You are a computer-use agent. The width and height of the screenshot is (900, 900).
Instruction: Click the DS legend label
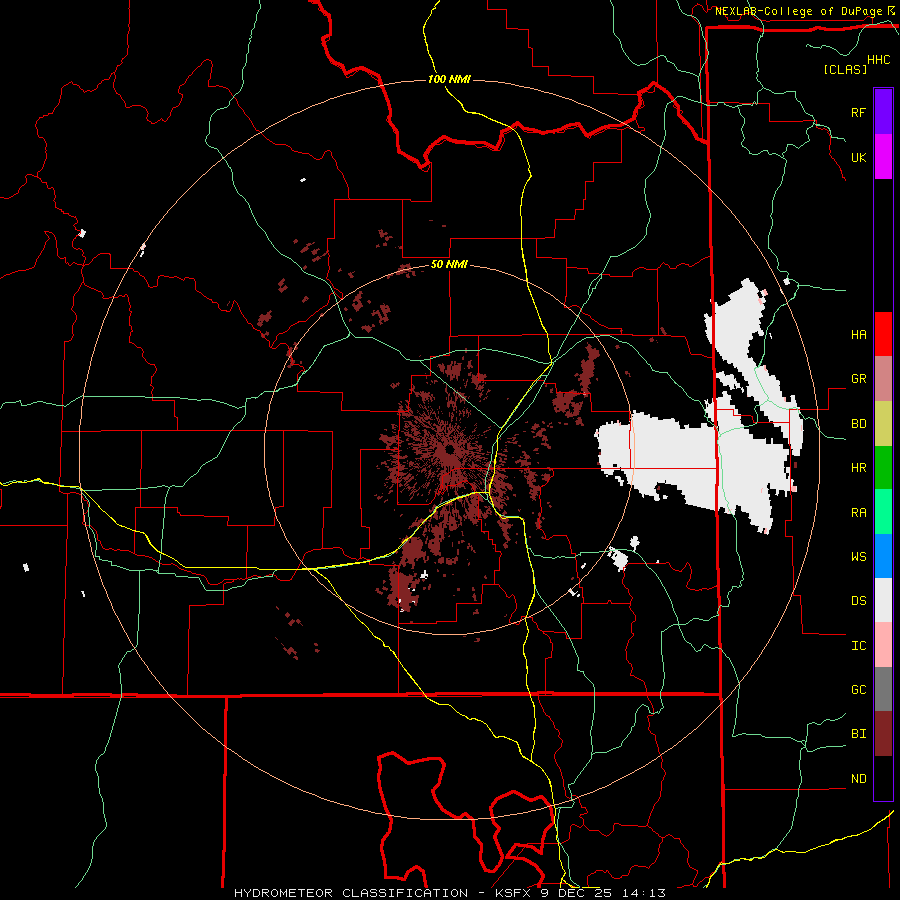[x=858, y=600]
